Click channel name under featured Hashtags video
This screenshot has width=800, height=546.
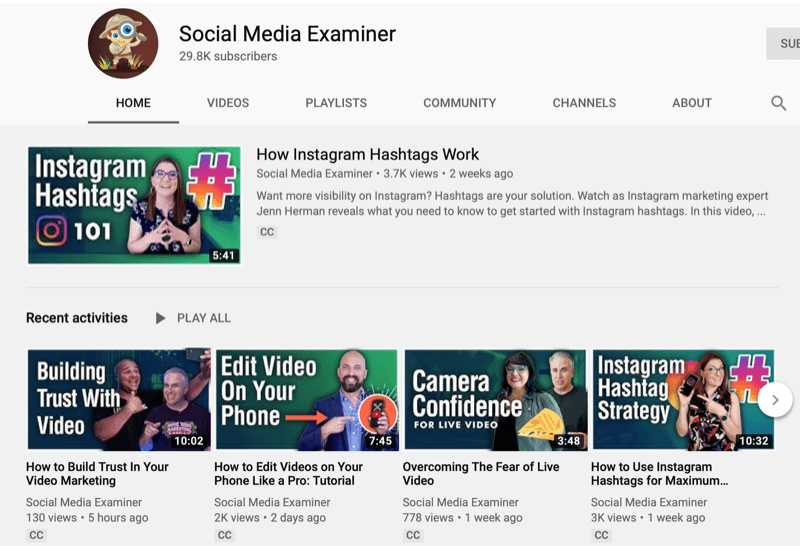click(314, 174)
